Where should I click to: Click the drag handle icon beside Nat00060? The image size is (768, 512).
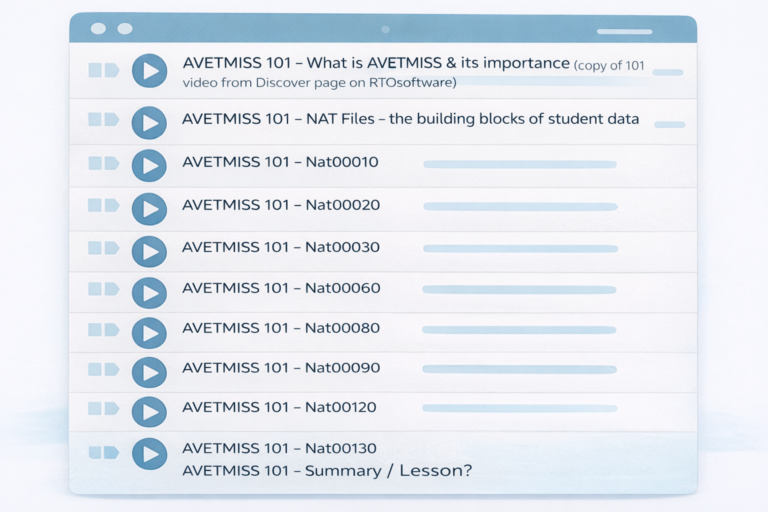click(103, 289)
